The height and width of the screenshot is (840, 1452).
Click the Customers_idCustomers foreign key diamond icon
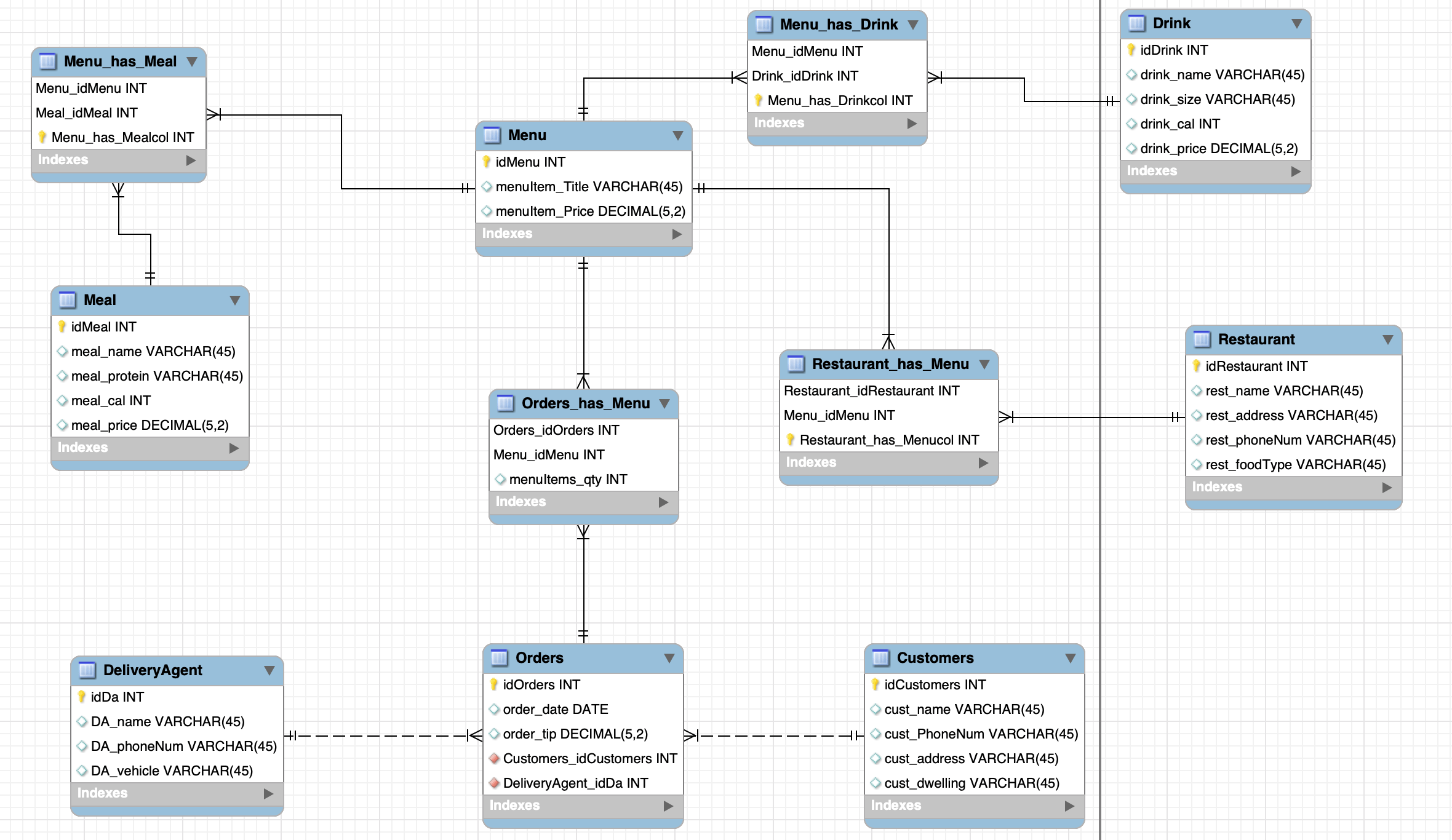(x=494, y=758)
